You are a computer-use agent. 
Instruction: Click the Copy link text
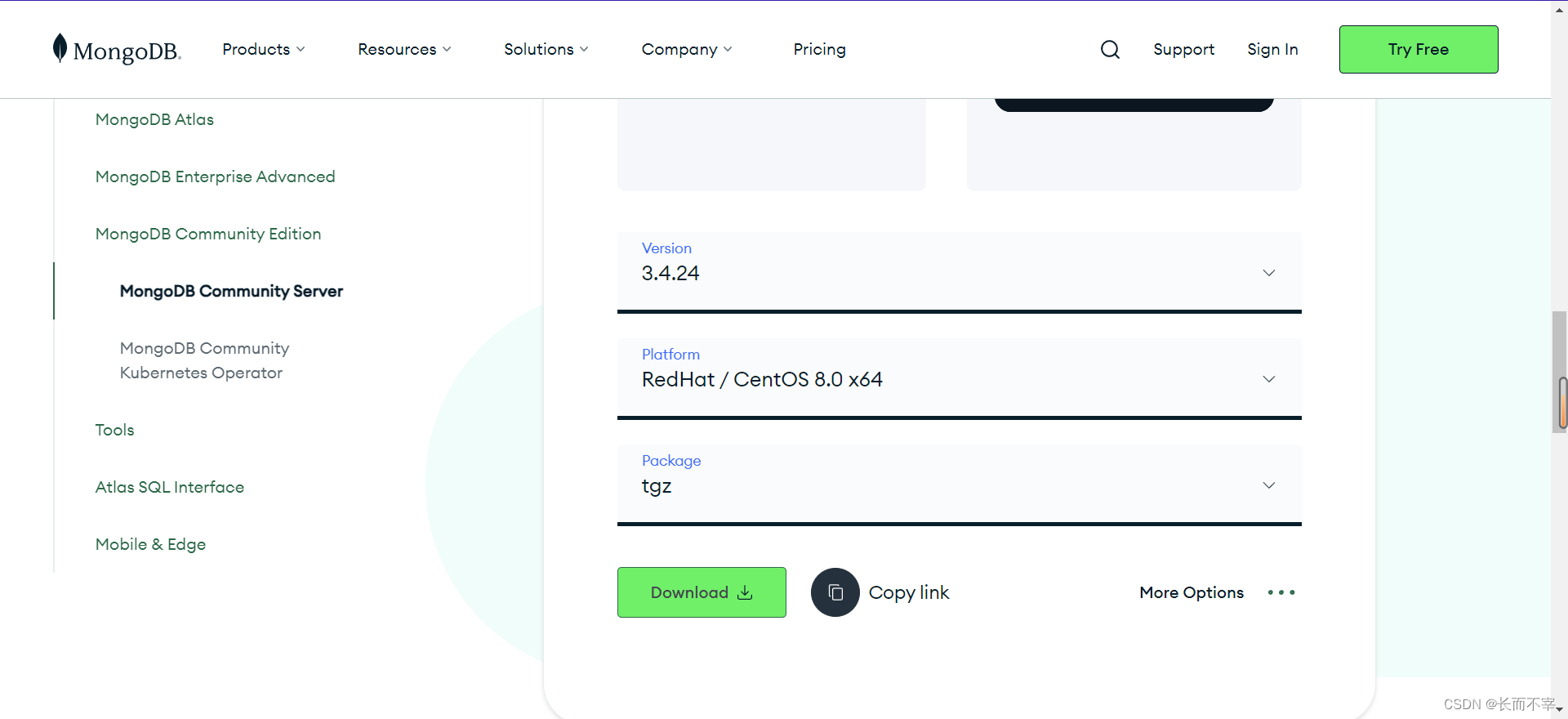[x=909, y=592]
